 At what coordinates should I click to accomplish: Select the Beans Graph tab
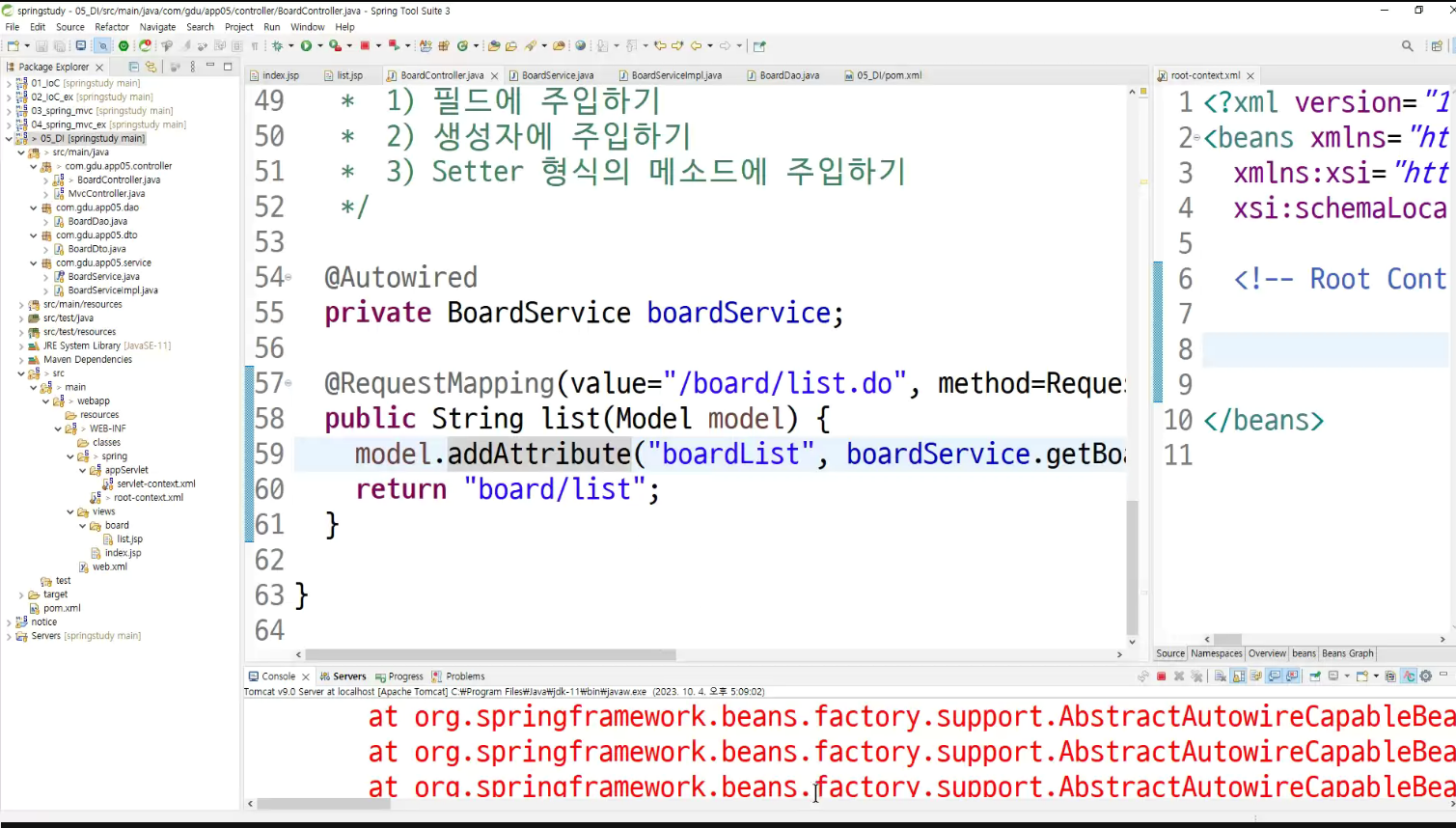point(1347,653)
